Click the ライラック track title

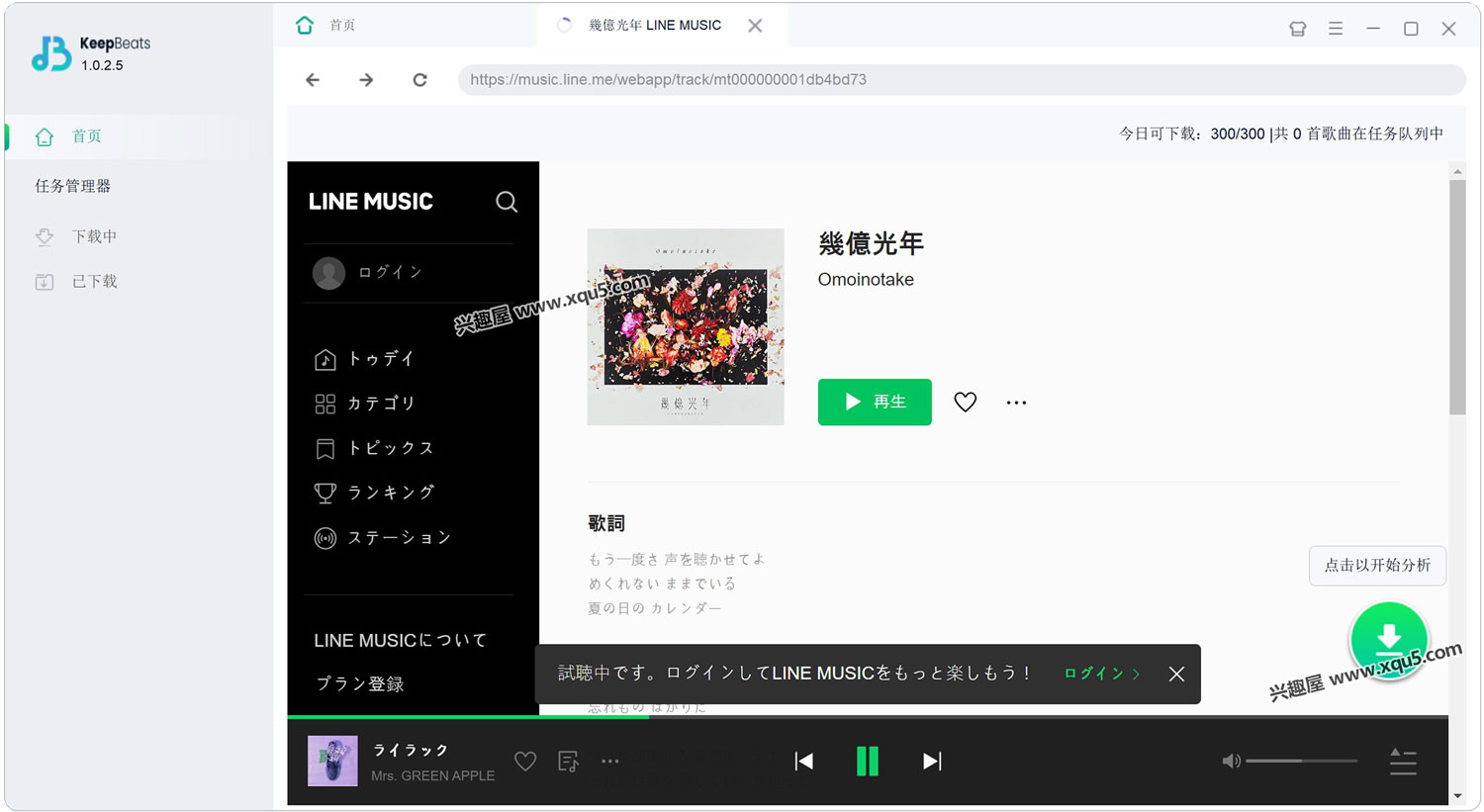(x=411, y=751)
